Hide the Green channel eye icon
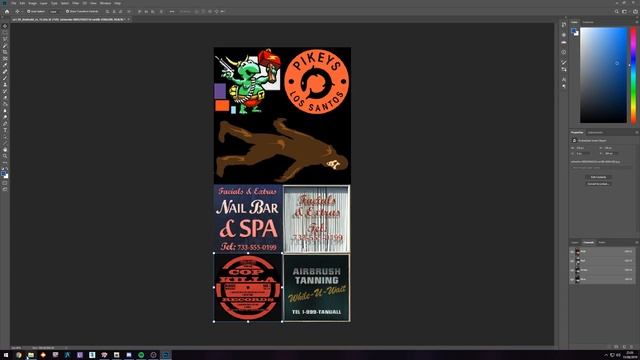The height and width of the screenshot is (360, 640). [x=572, y=270]
